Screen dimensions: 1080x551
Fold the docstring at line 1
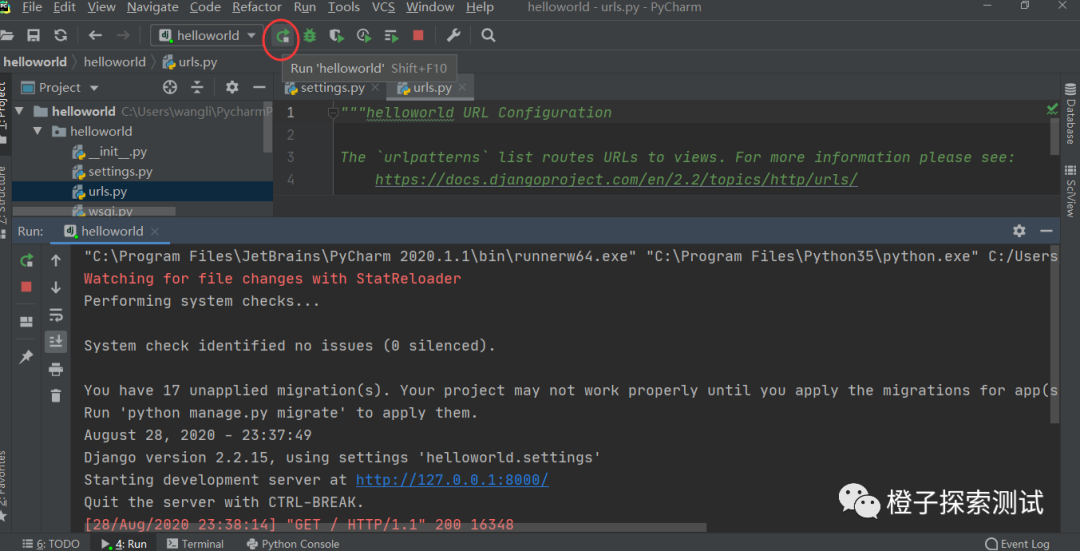(x=333, y=112)
